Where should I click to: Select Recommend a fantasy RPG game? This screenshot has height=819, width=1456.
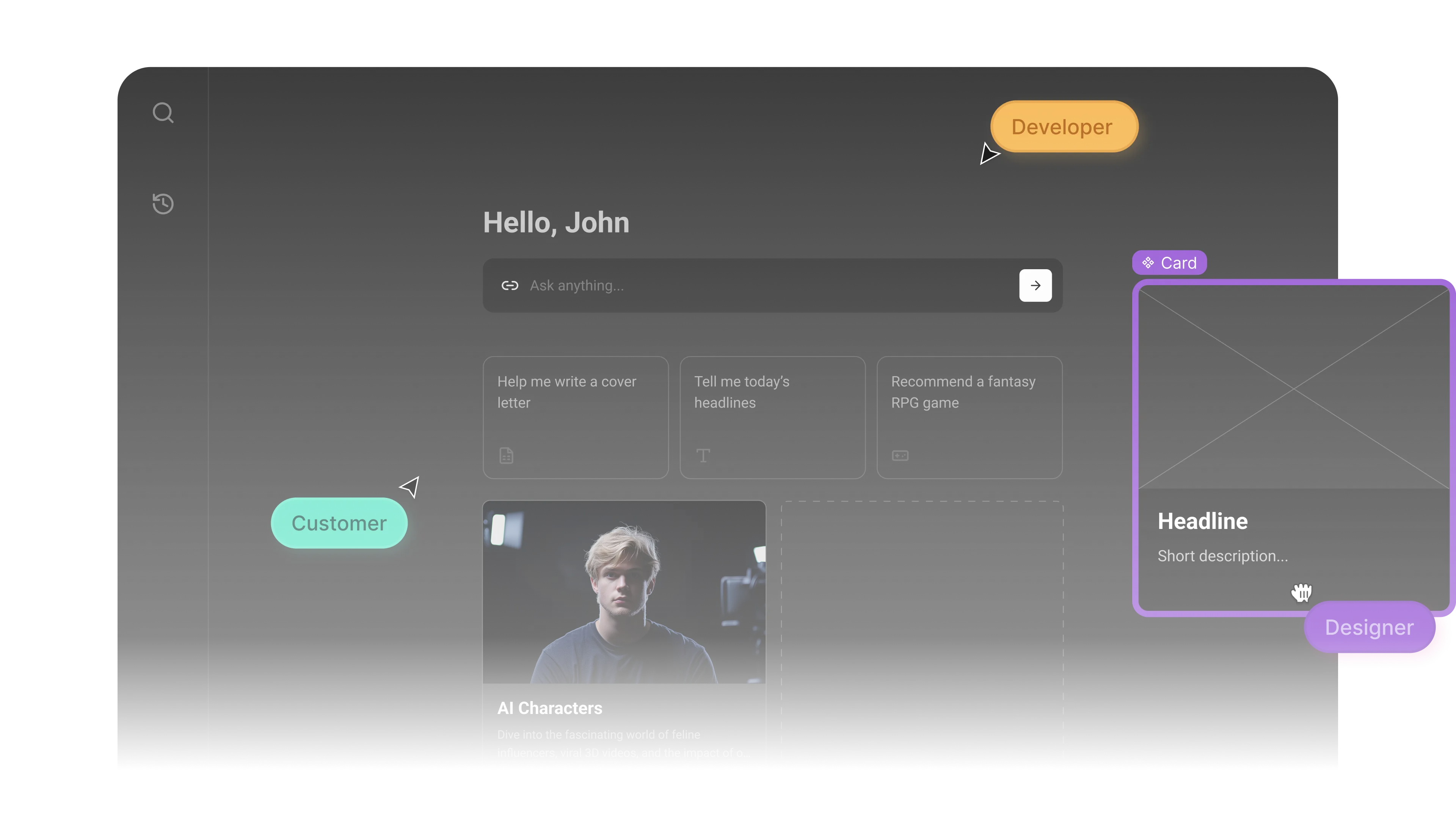tap(970, 417)
